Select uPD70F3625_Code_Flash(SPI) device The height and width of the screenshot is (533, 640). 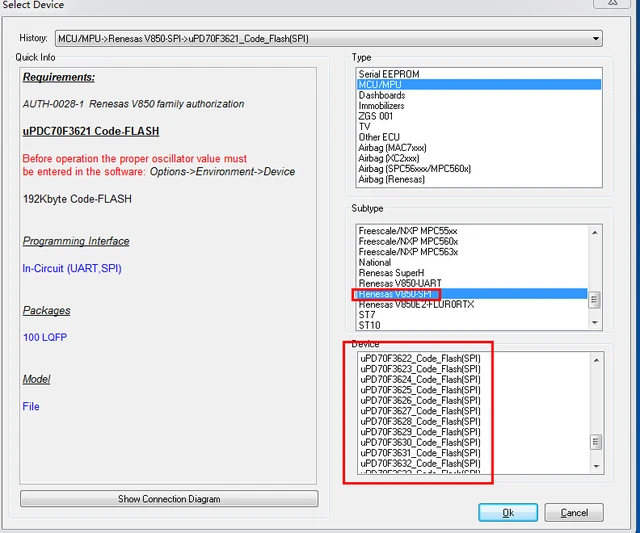tap(420, 390)
